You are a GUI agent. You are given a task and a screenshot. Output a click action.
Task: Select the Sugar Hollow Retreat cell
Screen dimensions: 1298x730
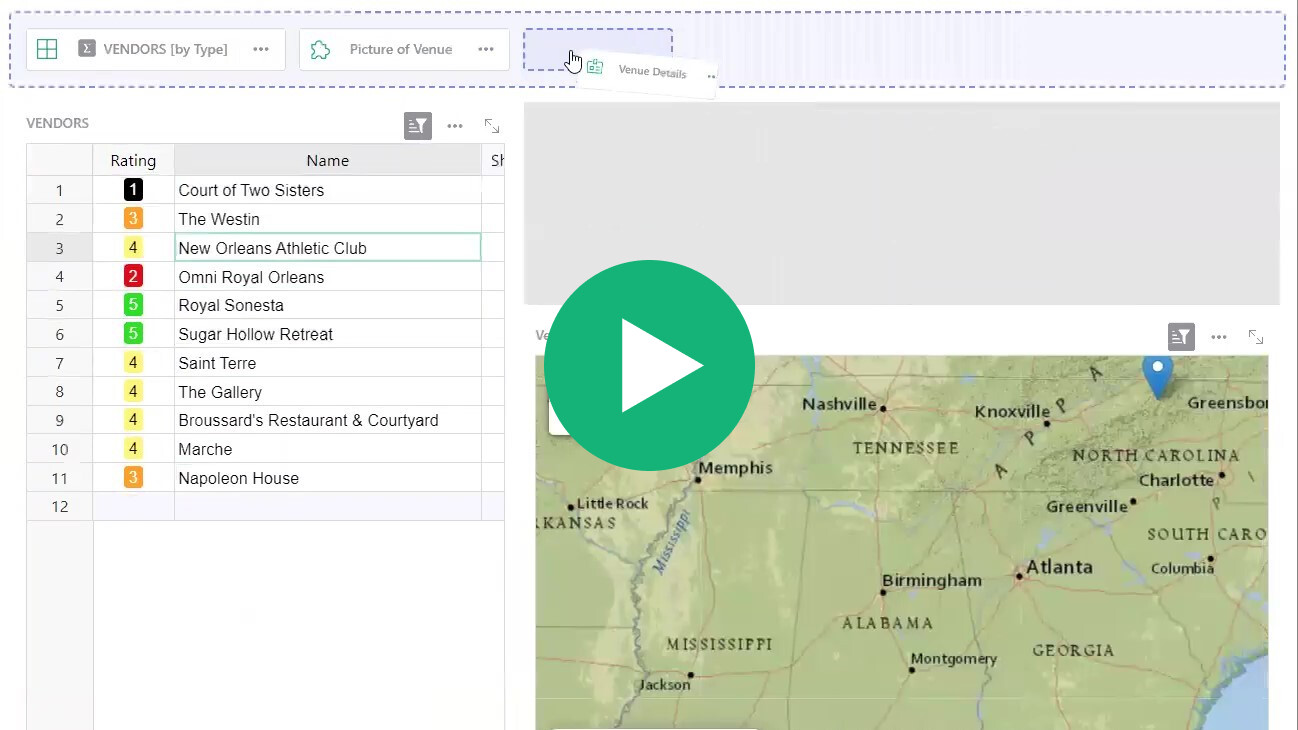point(328,334)
